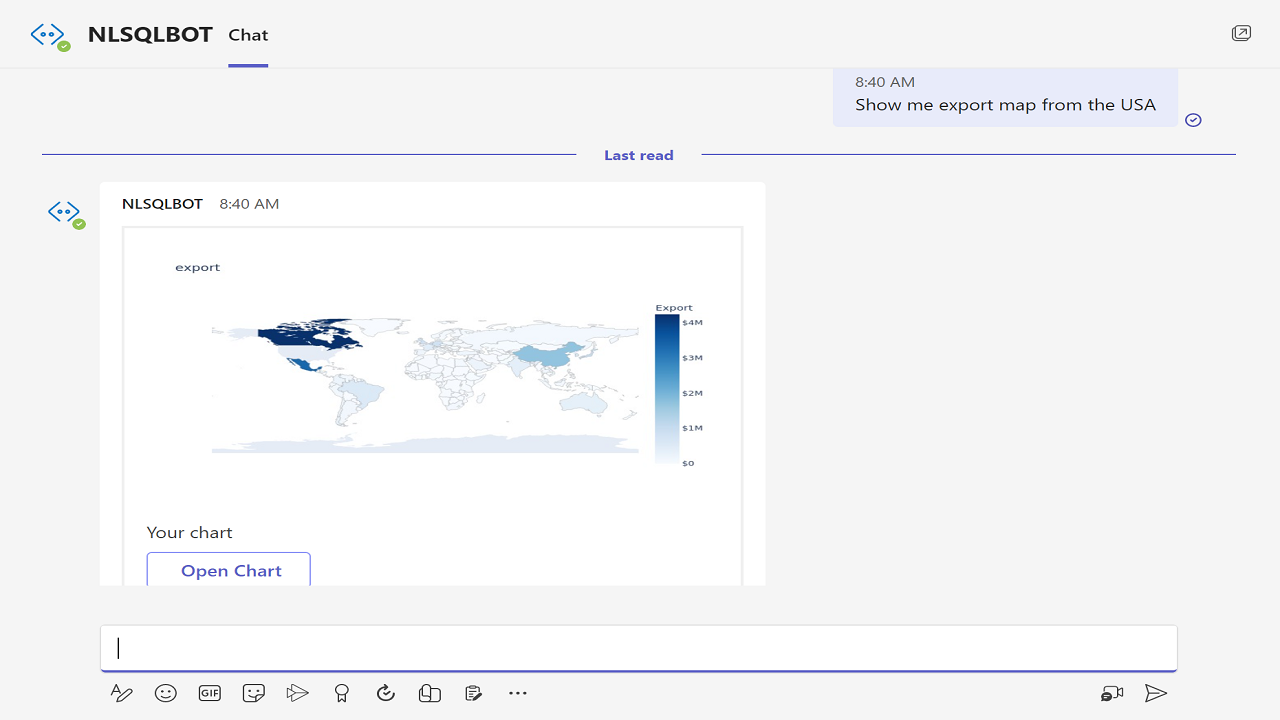Start a video clip recording
This screenshot has height=720, width=1280.
click(x=1112, y=693)
